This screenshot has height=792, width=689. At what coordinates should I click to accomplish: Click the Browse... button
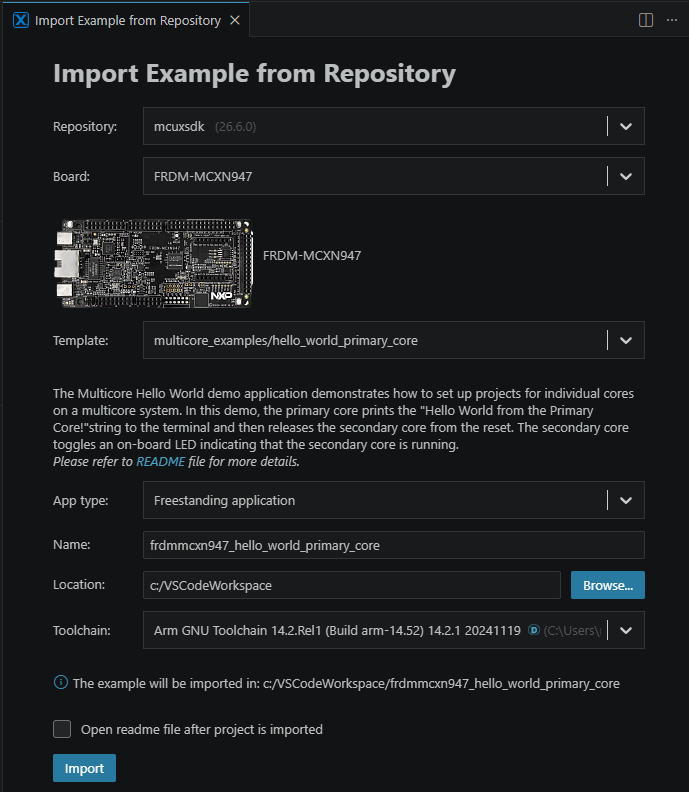click(608, 585)
